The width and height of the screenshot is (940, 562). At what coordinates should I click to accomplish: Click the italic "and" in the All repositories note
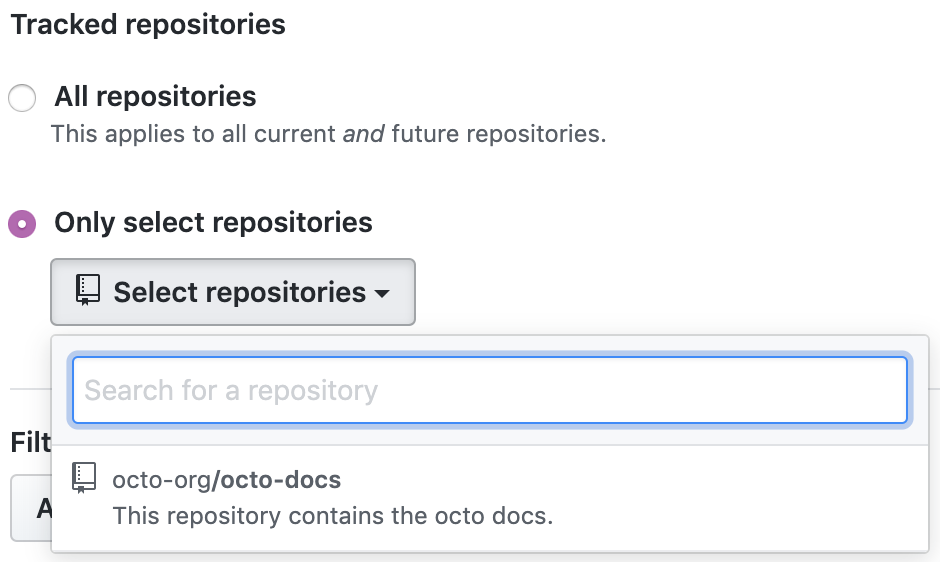[364, 134]
